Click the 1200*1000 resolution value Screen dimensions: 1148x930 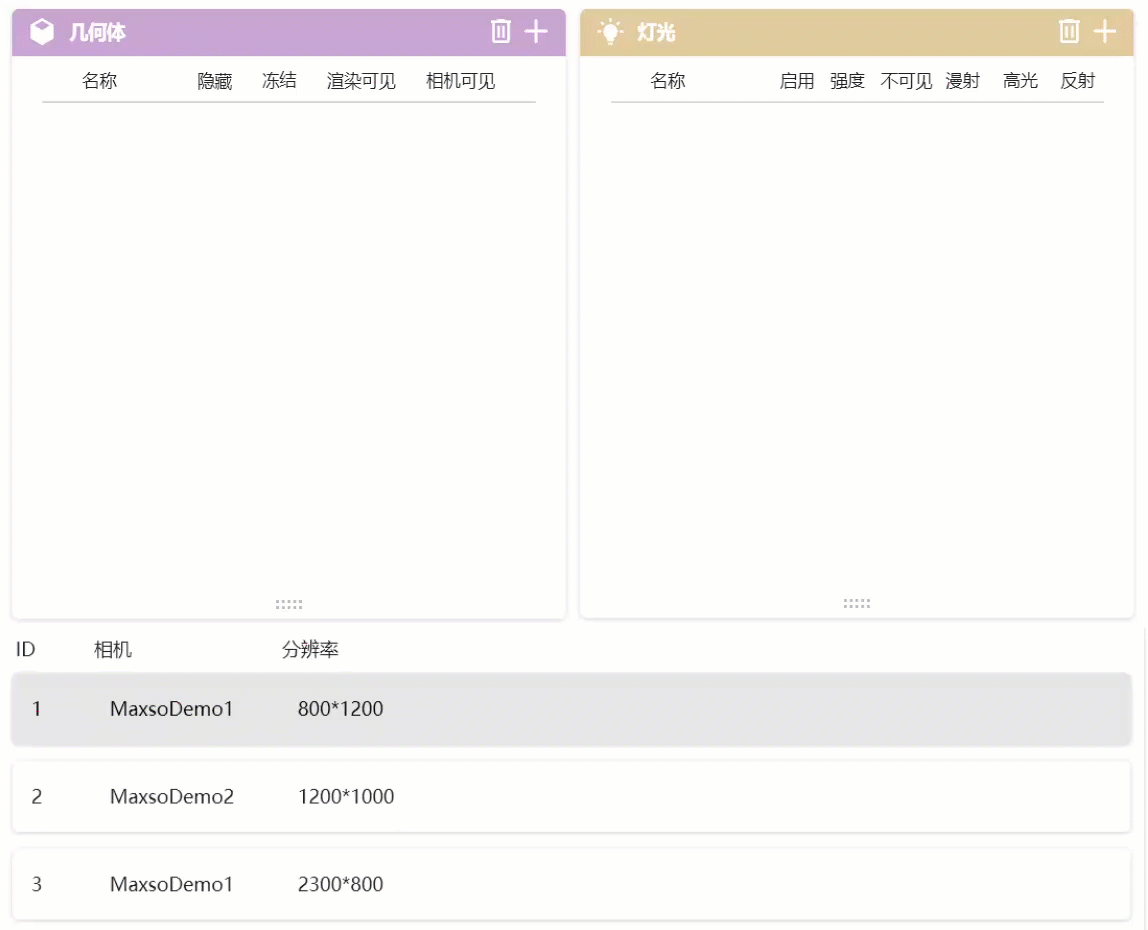[346, 797]
